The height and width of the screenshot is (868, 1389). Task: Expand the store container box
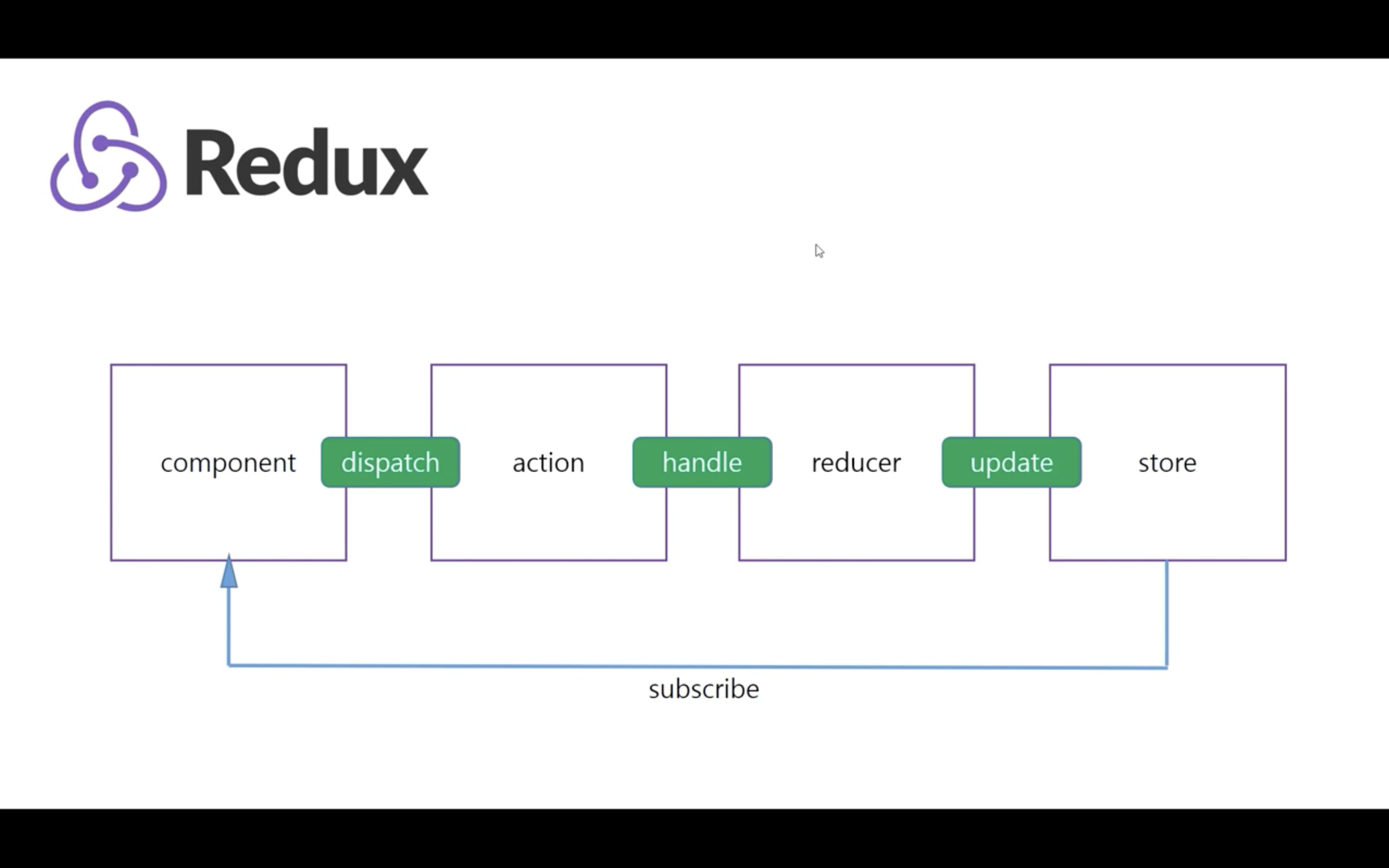(1167, 462)
